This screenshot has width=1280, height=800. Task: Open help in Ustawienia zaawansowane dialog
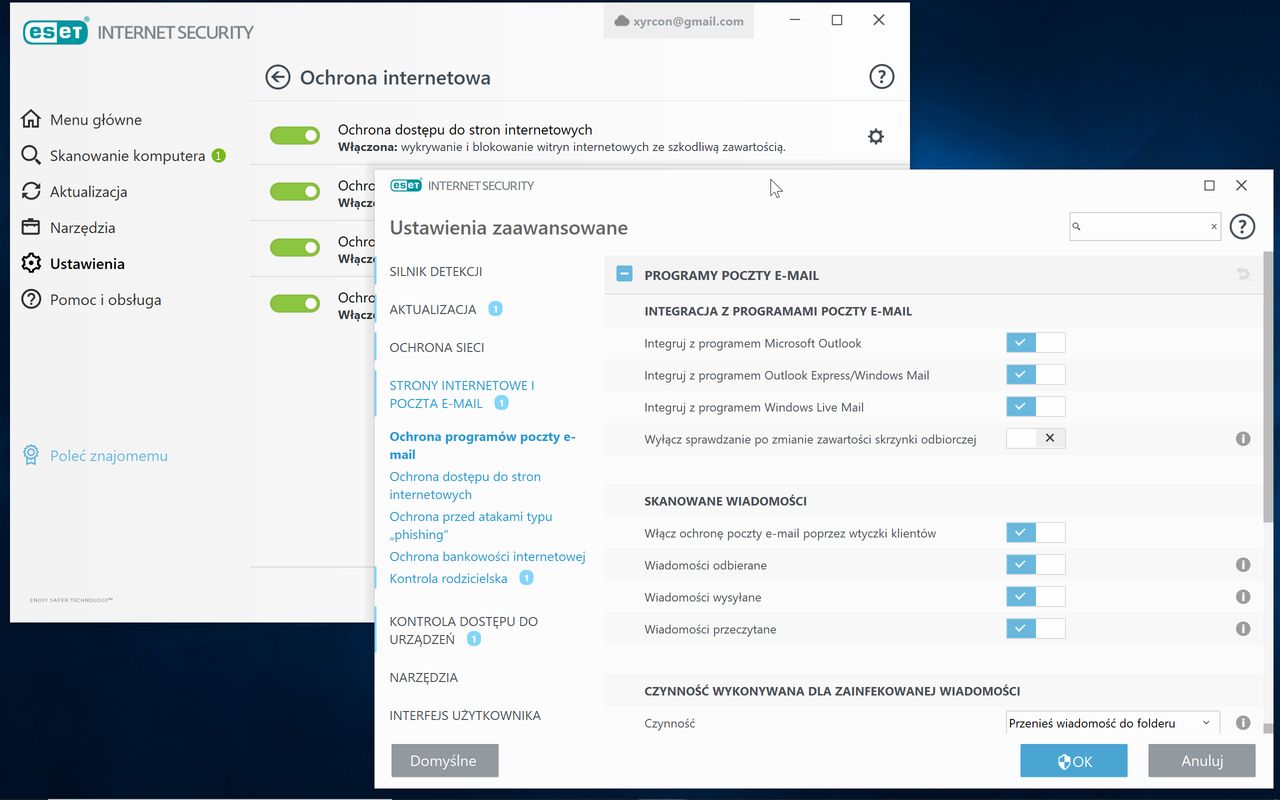click(1241, 227)
